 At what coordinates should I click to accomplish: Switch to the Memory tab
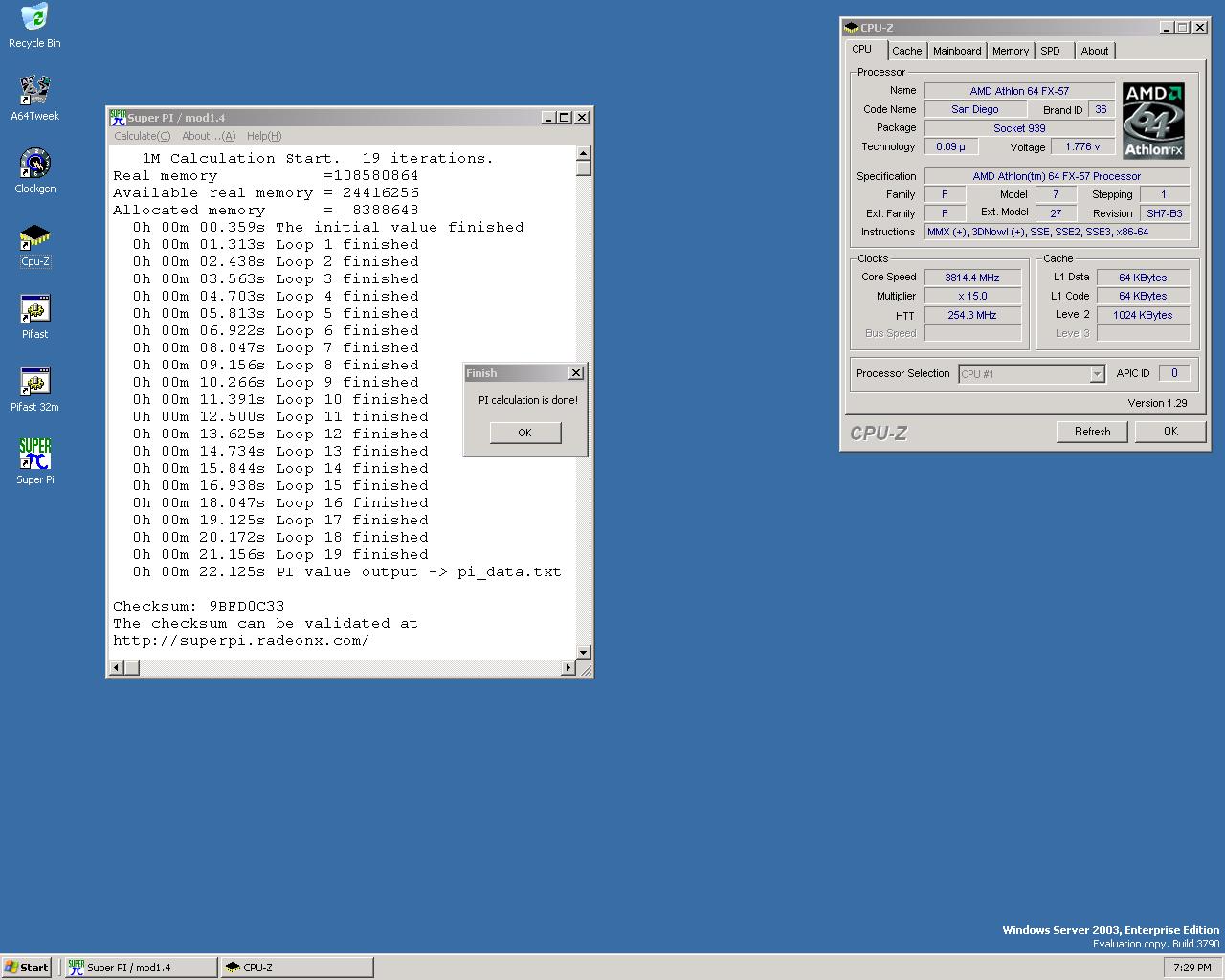pos(1011,51)
